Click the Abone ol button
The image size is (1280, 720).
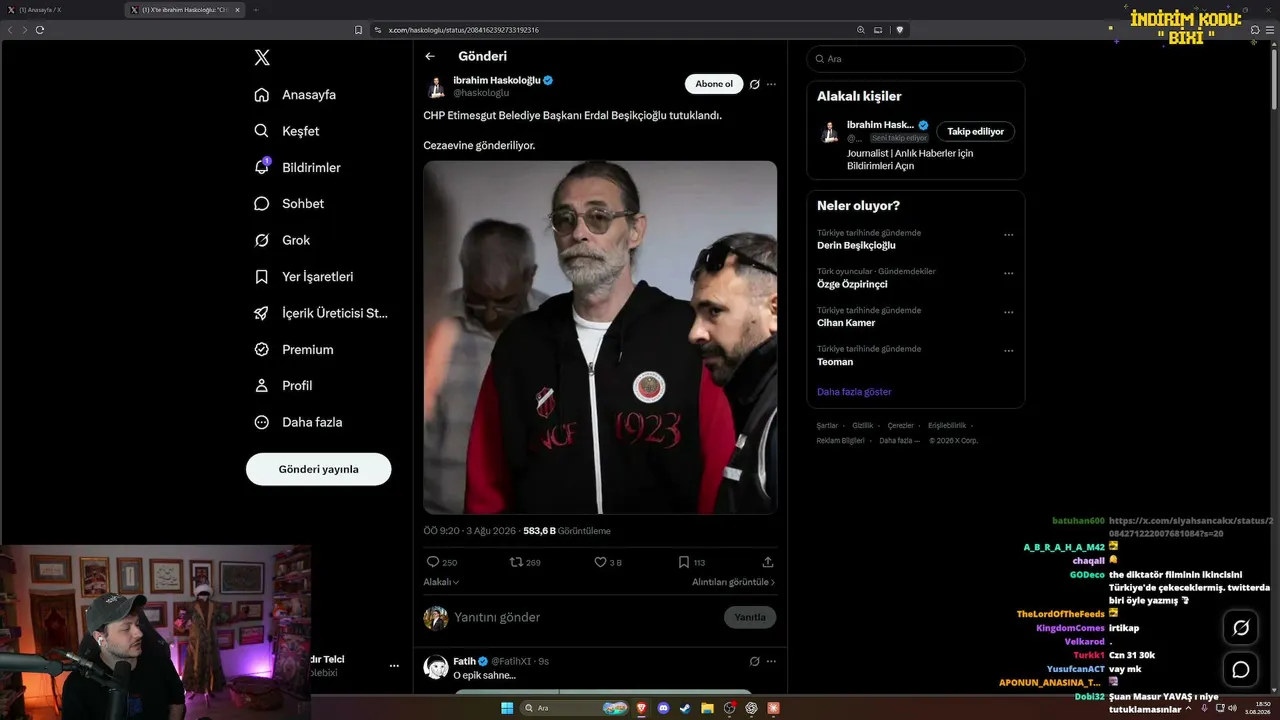pyautogui.click(x=714, y=84)
